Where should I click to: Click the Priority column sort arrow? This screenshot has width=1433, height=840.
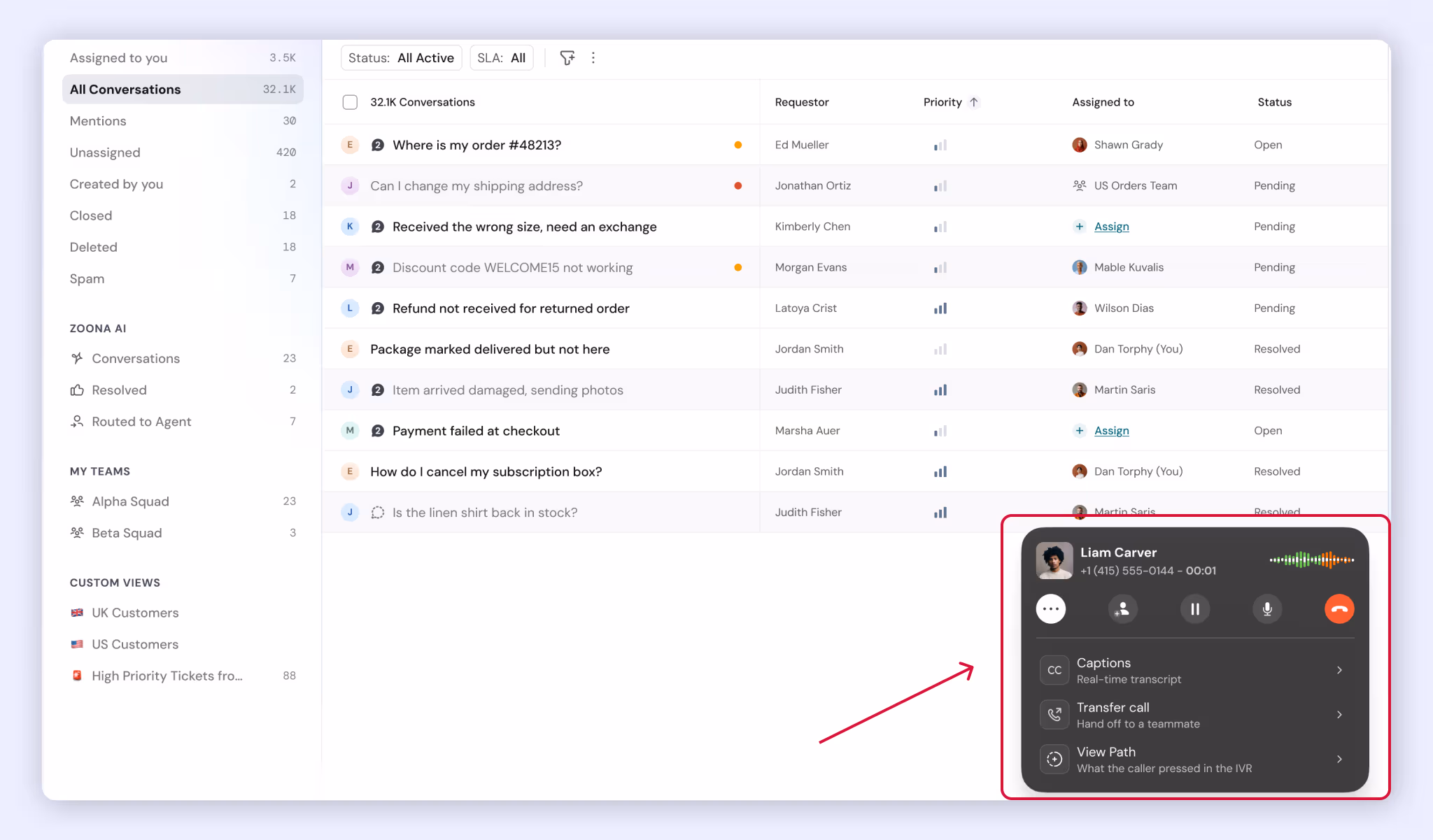[x=974, y=102]
